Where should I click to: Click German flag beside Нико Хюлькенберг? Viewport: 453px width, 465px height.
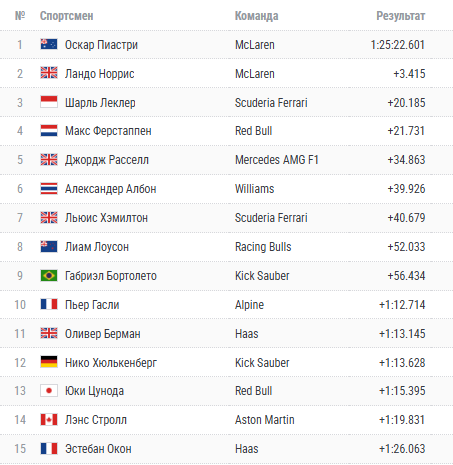pos(49,362)
